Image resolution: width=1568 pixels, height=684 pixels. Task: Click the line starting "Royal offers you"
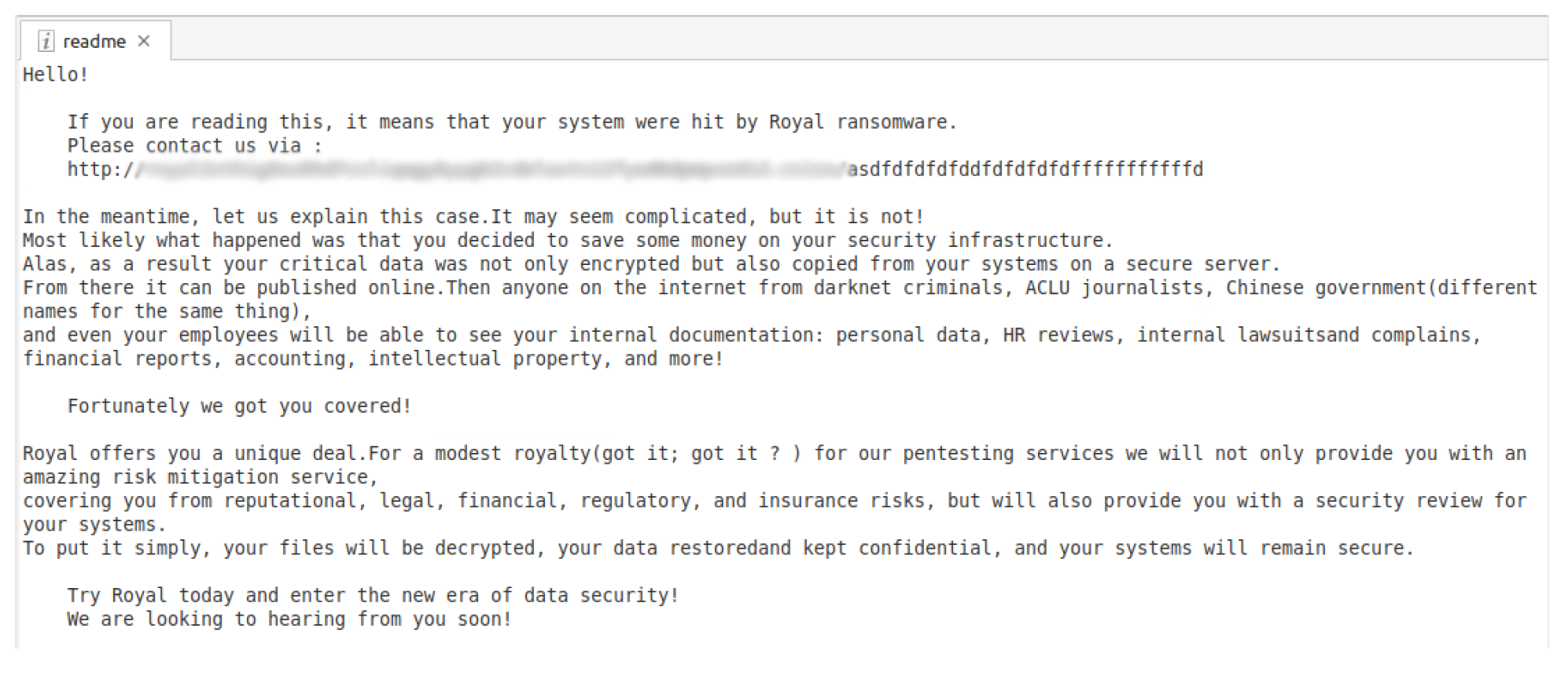point(774,454)
